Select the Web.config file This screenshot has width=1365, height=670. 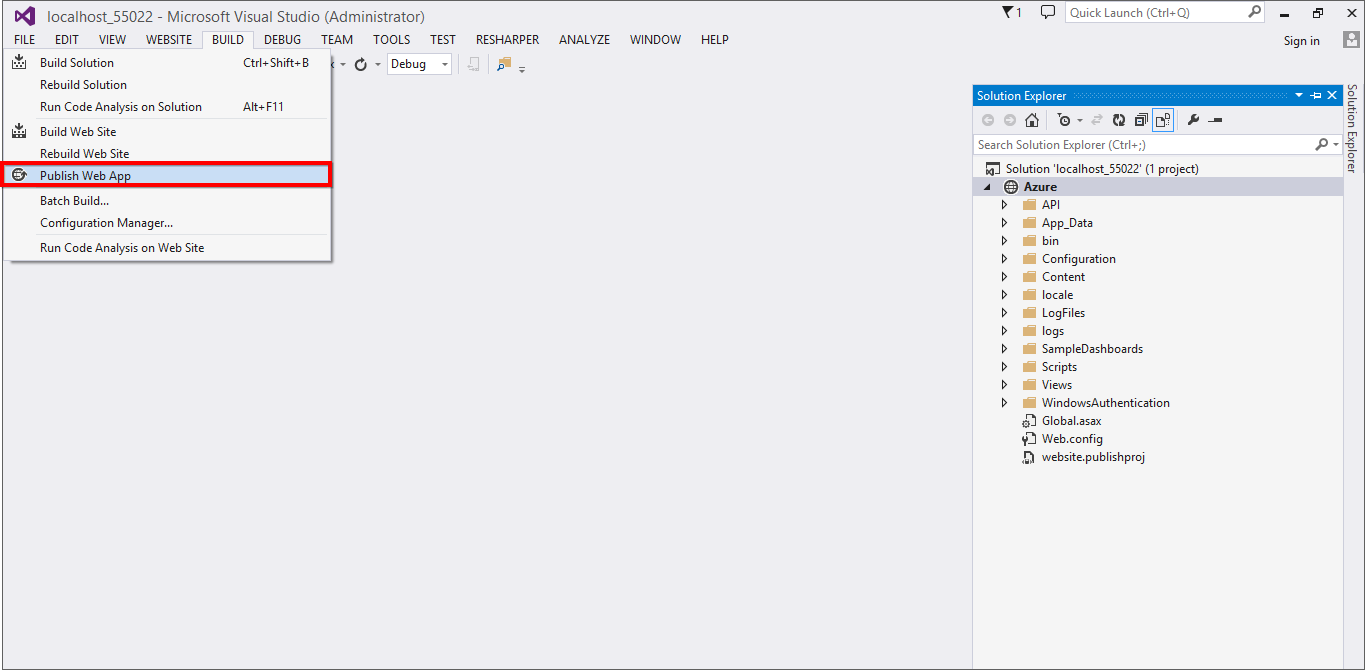pyautogui.click(x=1072, y=439)
